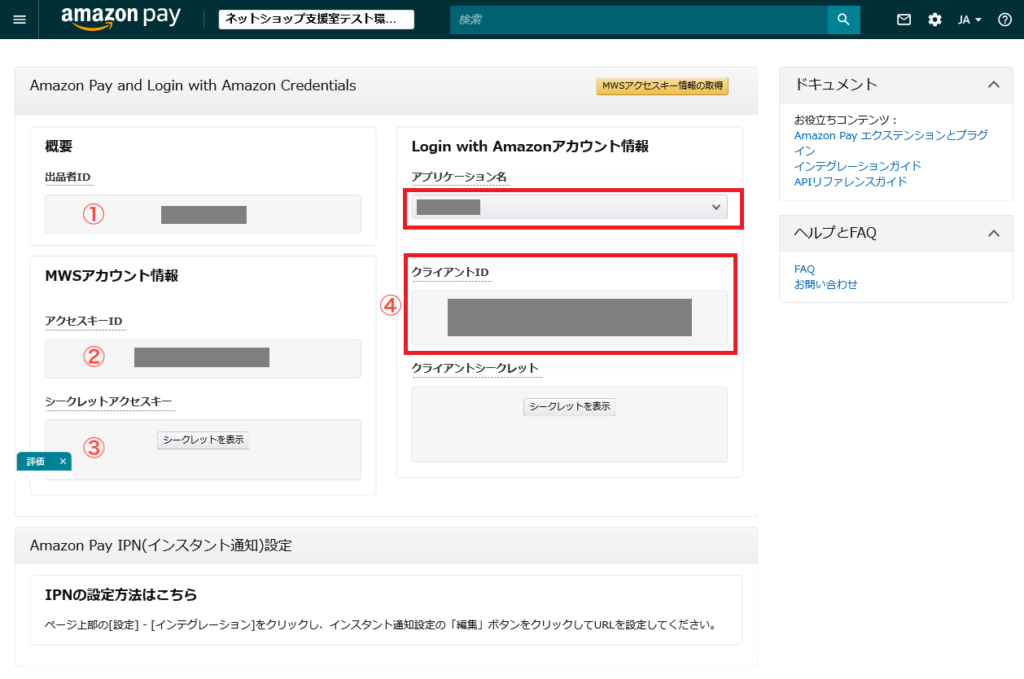Open the help question mark icon
Image resolution: width=1024 pixels, height=679 pixels.
click(x=1005, y=20)
